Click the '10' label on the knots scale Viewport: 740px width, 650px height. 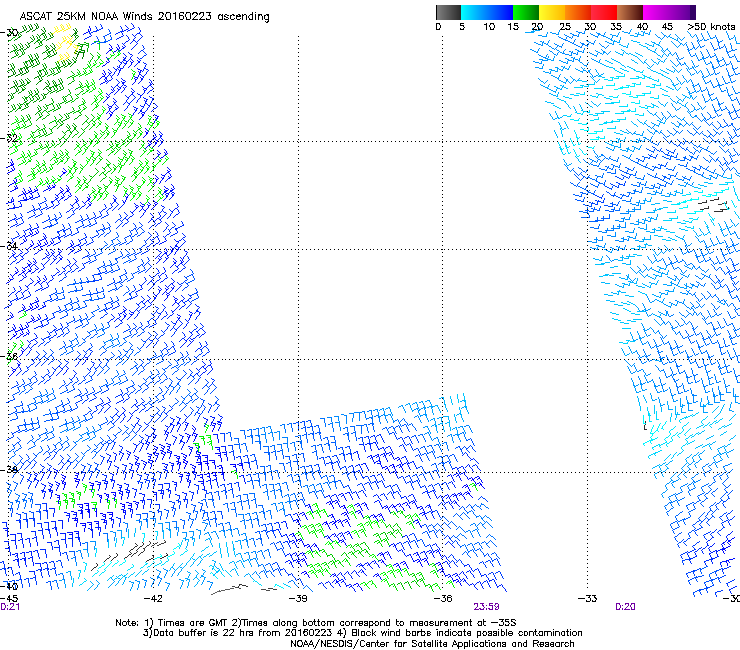pyautogui.click(x=489, y=27)
